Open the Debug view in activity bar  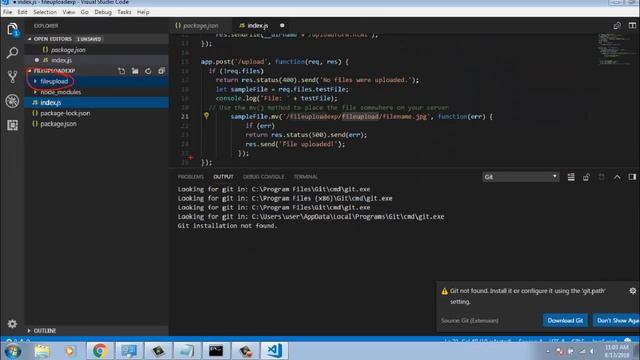12,101
